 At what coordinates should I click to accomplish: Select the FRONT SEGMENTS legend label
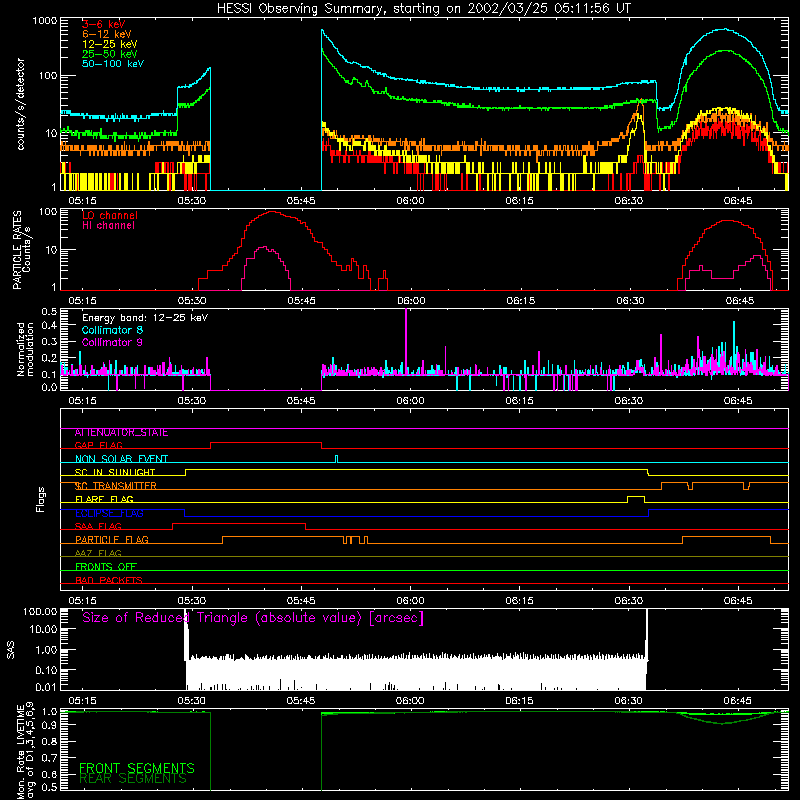[x=137, y=768]
